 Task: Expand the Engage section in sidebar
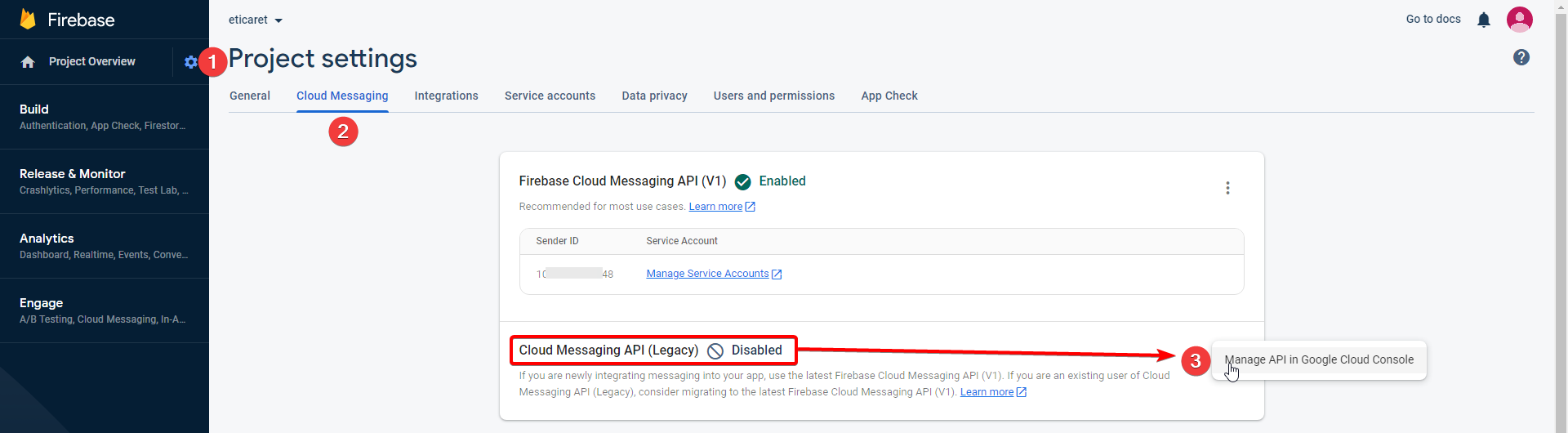[x=105, y=310]
